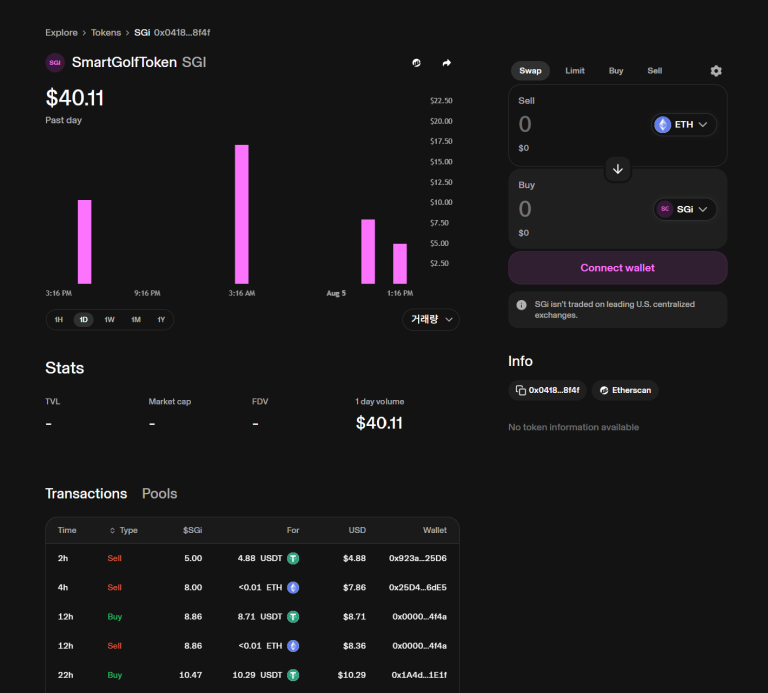The width and height of the screenshot is (768, 693).
Task: Click the USD column header
Action: point(357,530)
